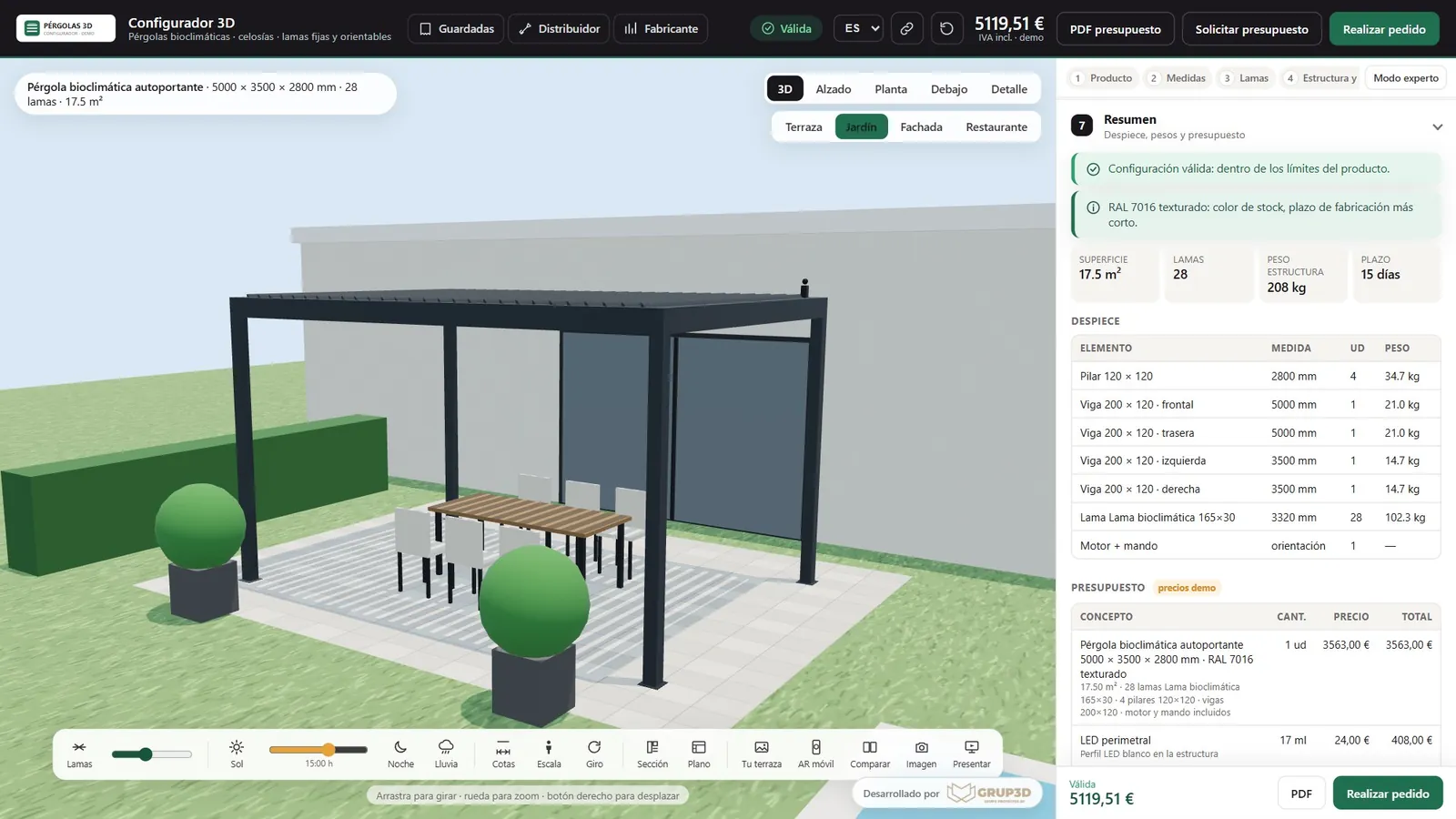Open the Distribuidor mode

[x=559, y=29]
